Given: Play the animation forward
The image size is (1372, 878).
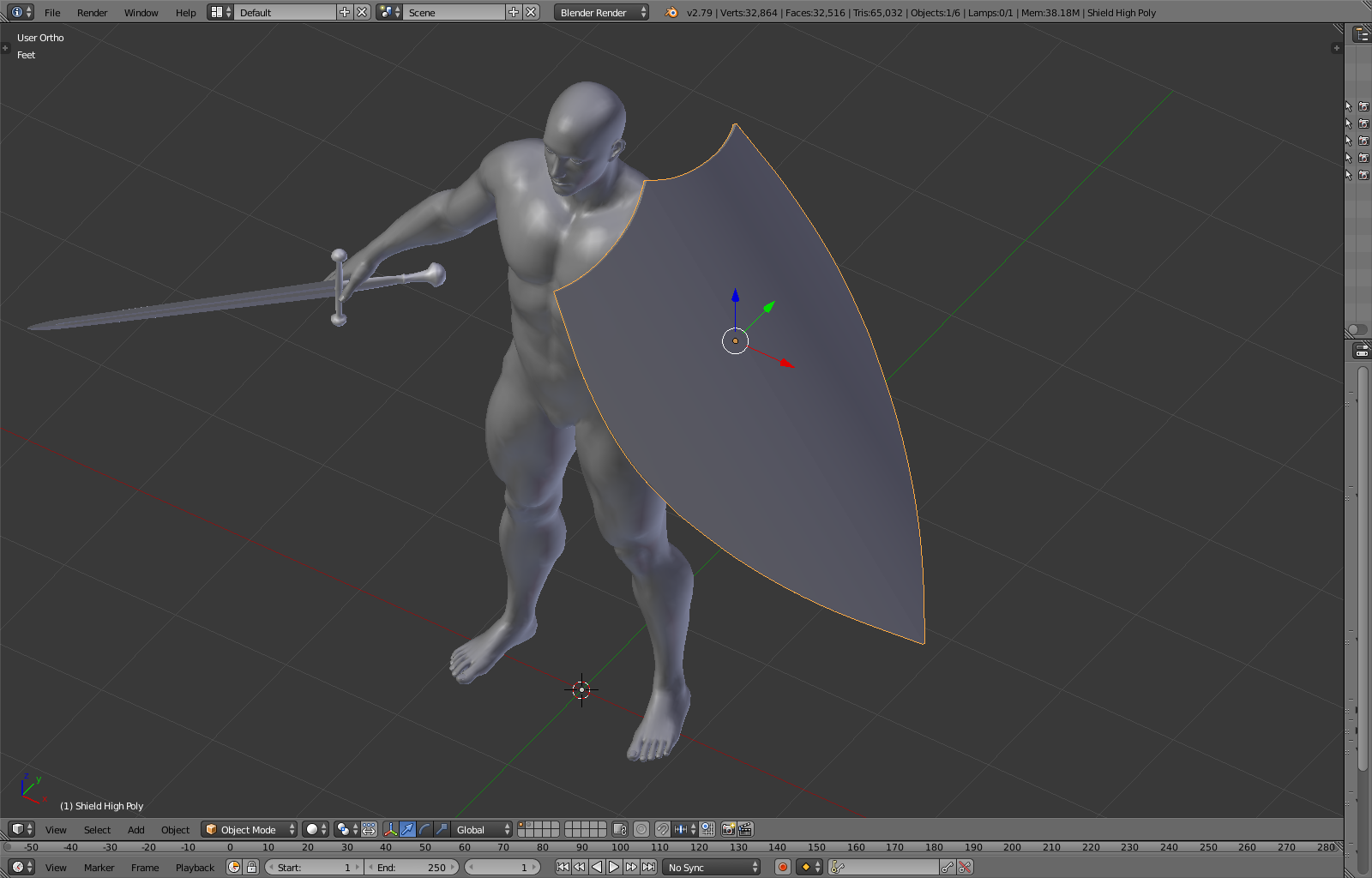Looking at the screenshot, I should (x=614, y=867).
